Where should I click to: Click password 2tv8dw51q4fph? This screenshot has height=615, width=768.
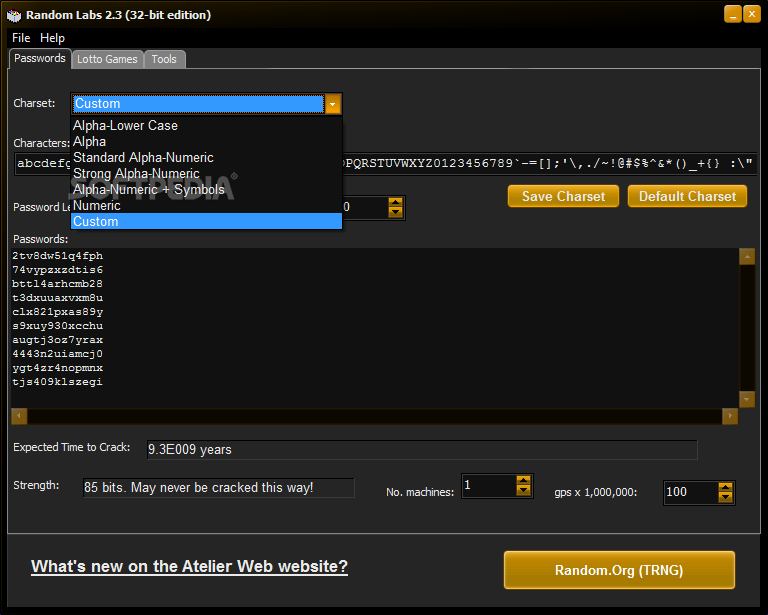point(57,256)
